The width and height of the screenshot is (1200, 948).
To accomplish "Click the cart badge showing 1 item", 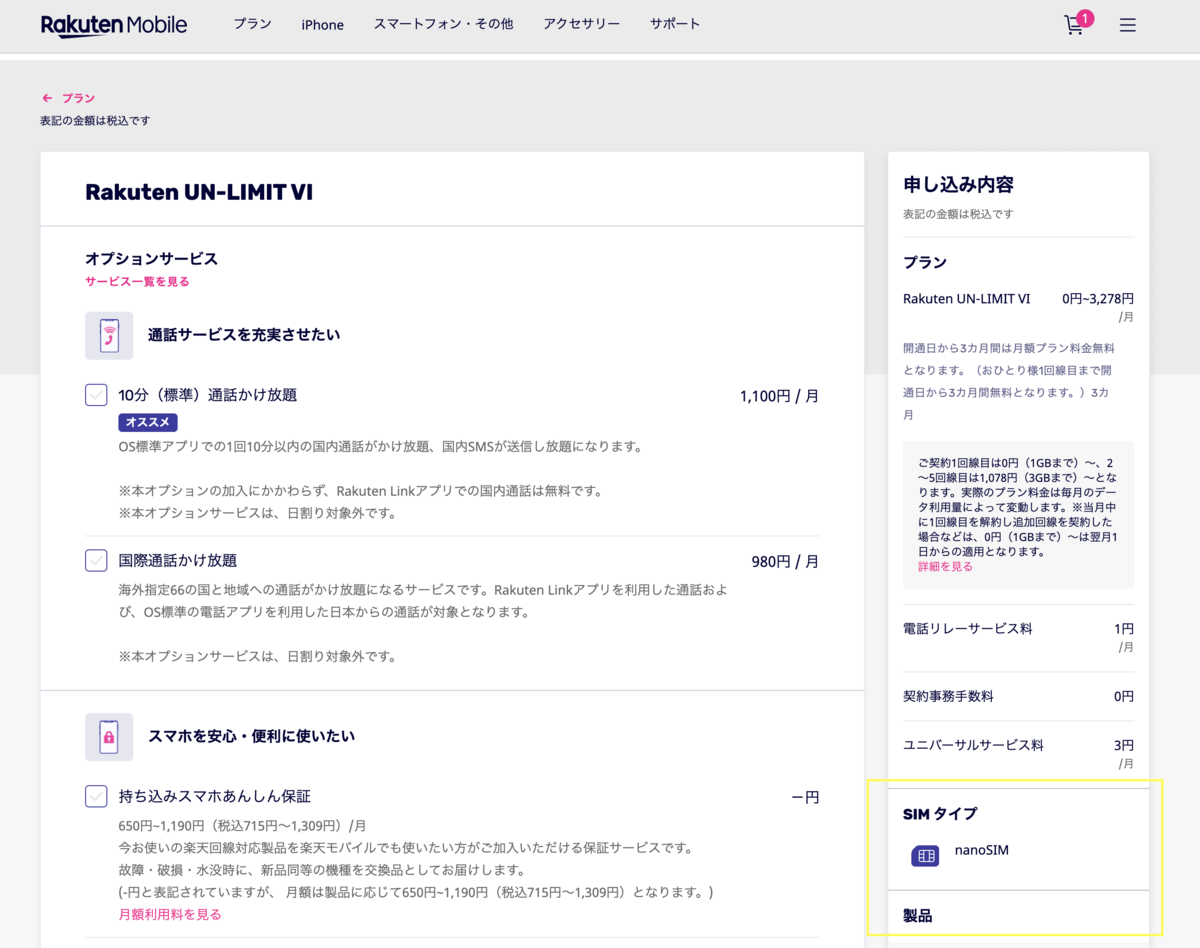I will (x=1086, y=17).
